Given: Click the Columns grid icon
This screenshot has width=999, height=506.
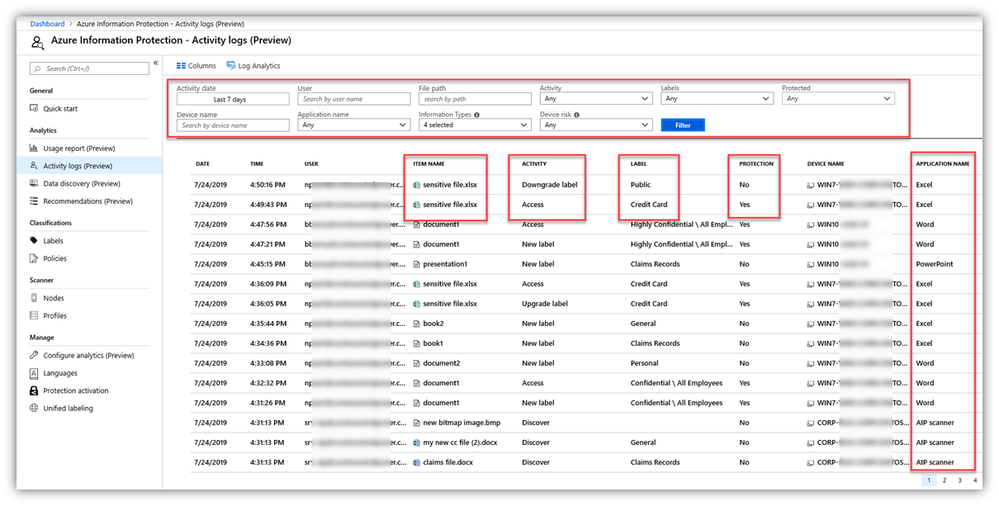Looking at the screenshot, I should (x=181, y=66).
